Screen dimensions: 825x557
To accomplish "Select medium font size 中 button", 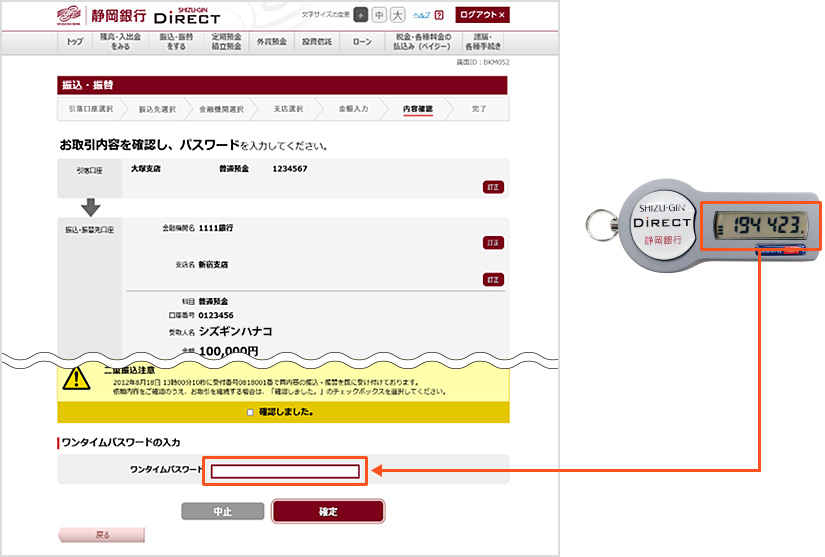I will (379, 15).
